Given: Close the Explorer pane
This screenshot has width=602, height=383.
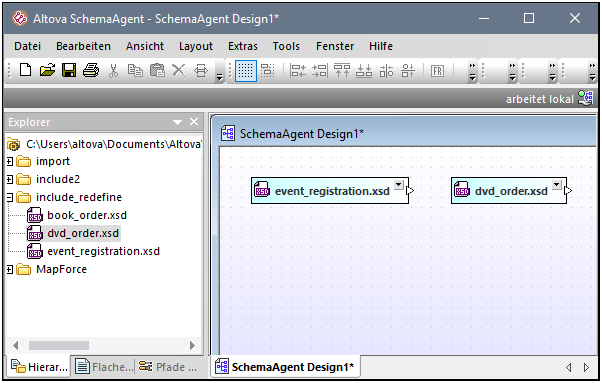Looking at the screenshot, I should tap(194, 122).
